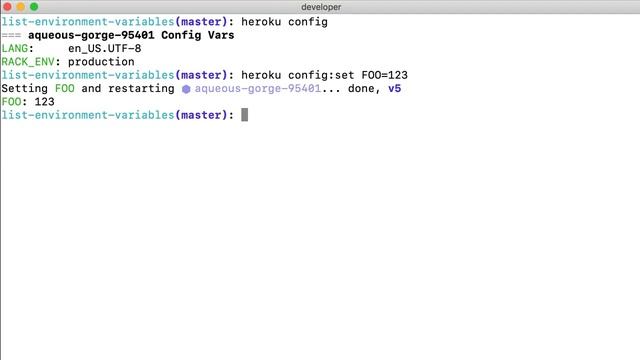The width and height of the screenshot is (640, 360).
Task: Click the purple hexagon Heroku app icon
Action: pyautogui.click(x=186, y=89)
